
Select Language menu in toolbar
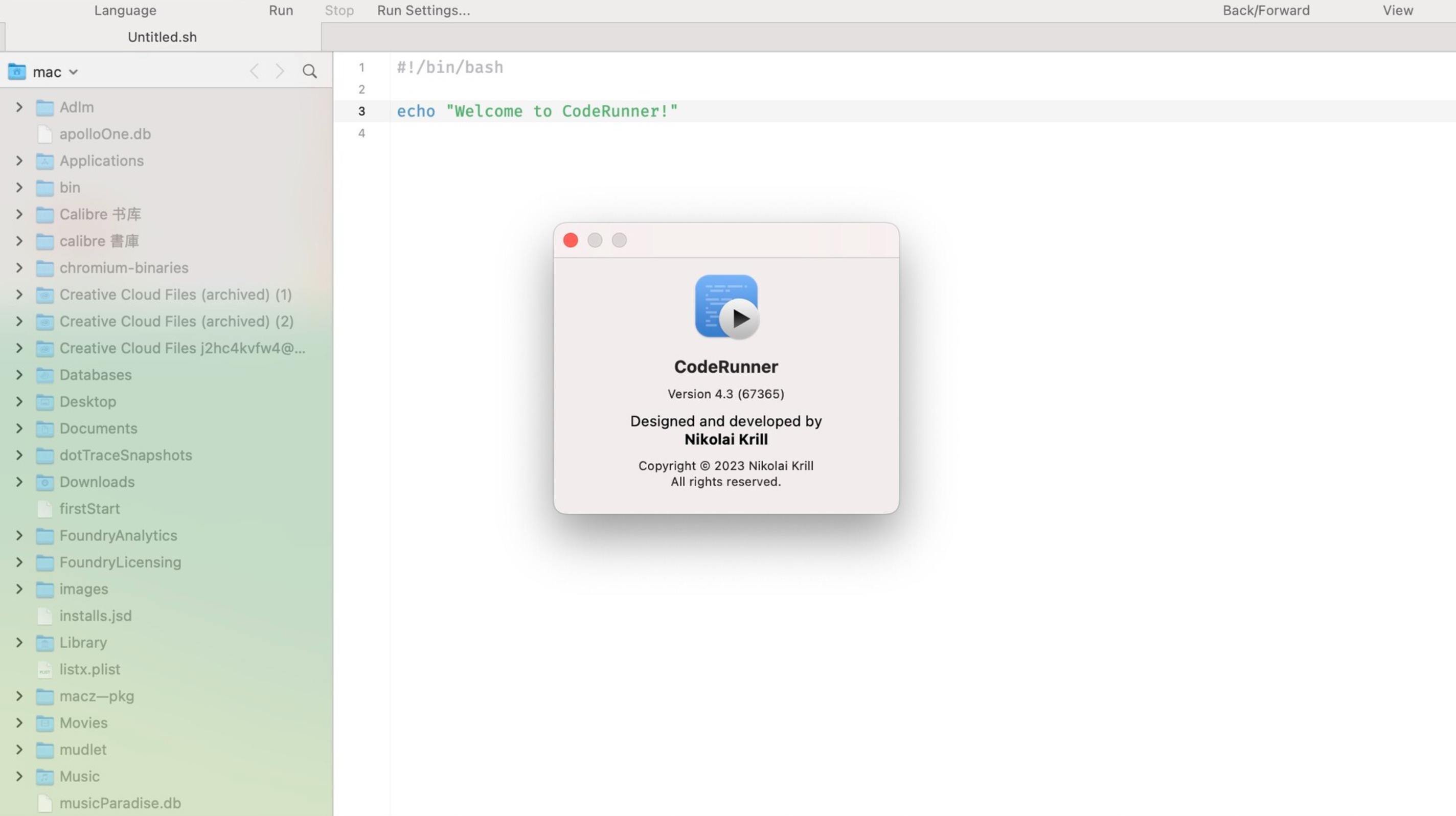[x=125, y=11]
